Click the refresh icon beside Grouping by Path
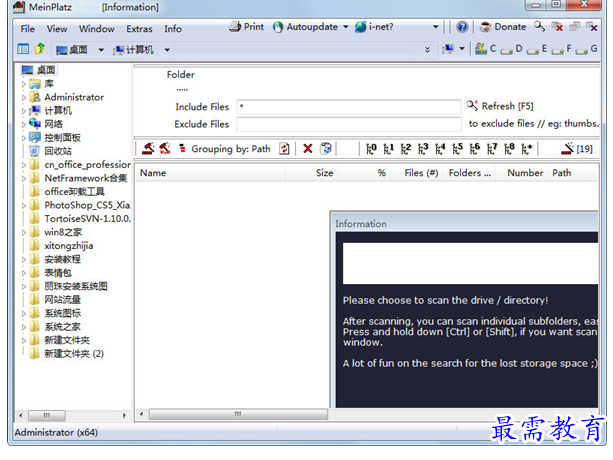The image size is (613, 460). point(284,149)
